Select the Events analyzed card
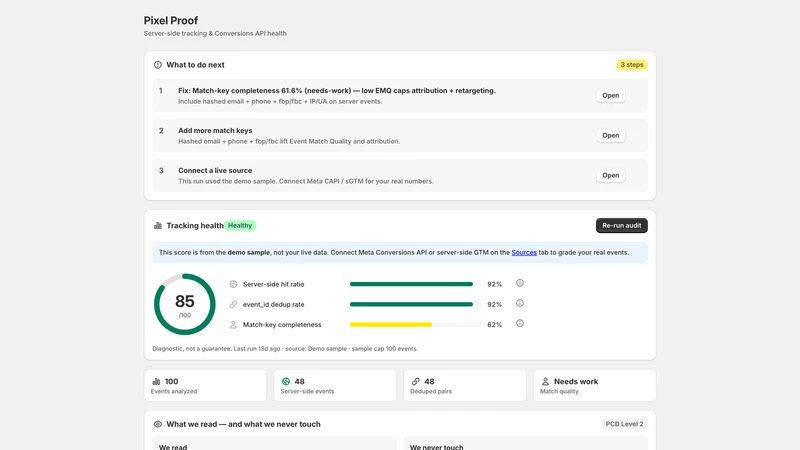Image resolution: width=800 pixels, height=450 pixels. point(205,385)
